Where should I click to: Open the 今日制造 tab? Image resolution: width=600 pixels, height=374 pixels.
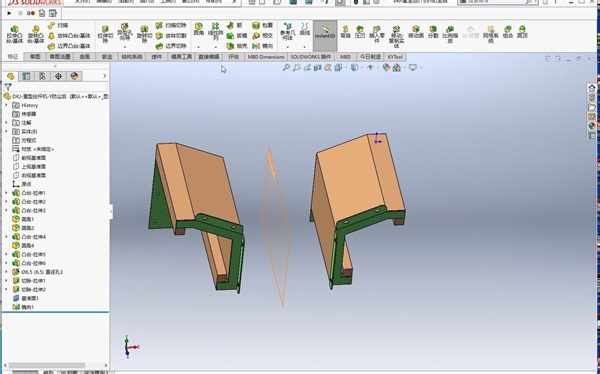tap(370, 57)
